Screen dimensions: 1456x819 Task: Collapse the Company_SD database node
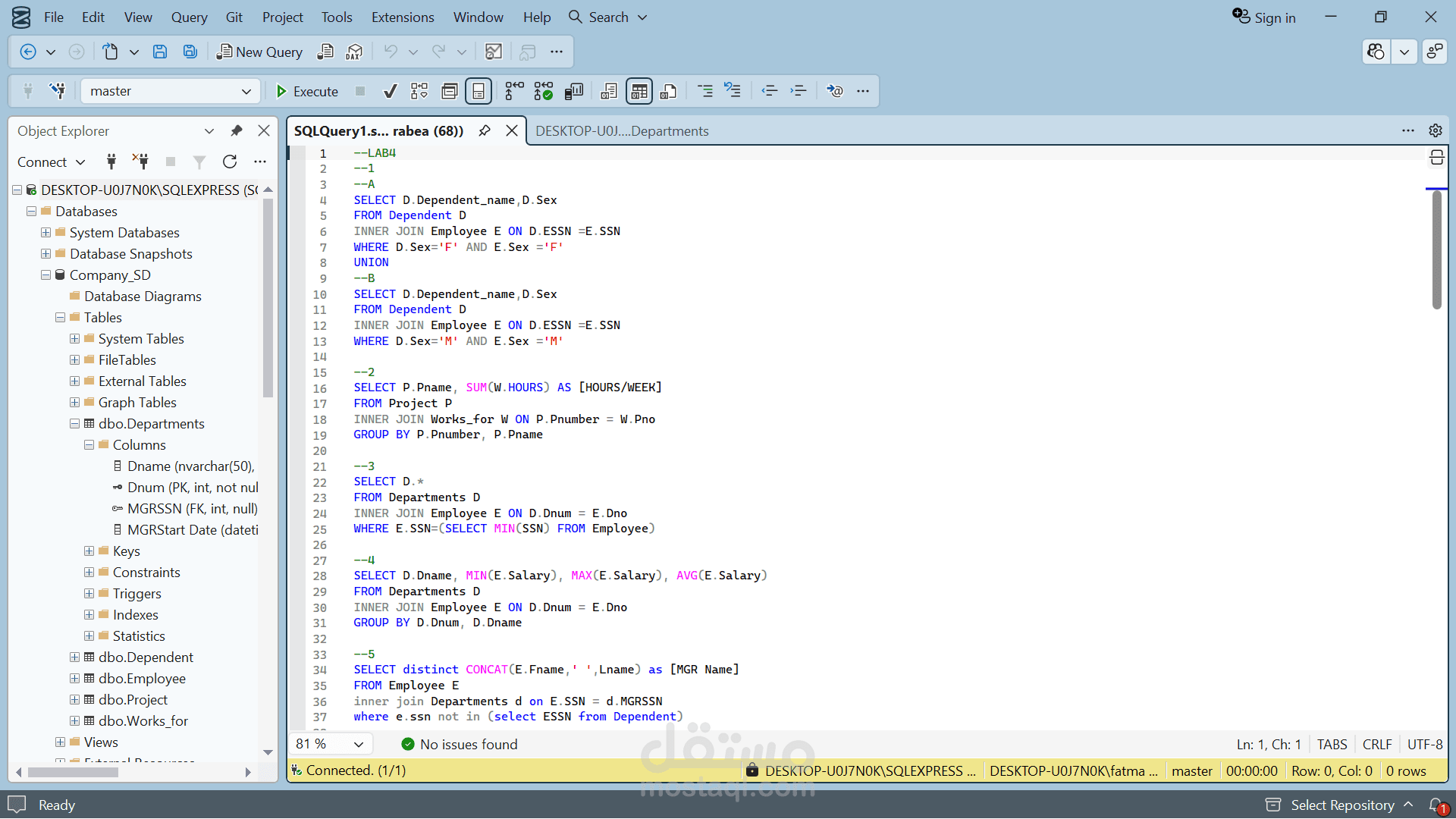tap(45, 275)
